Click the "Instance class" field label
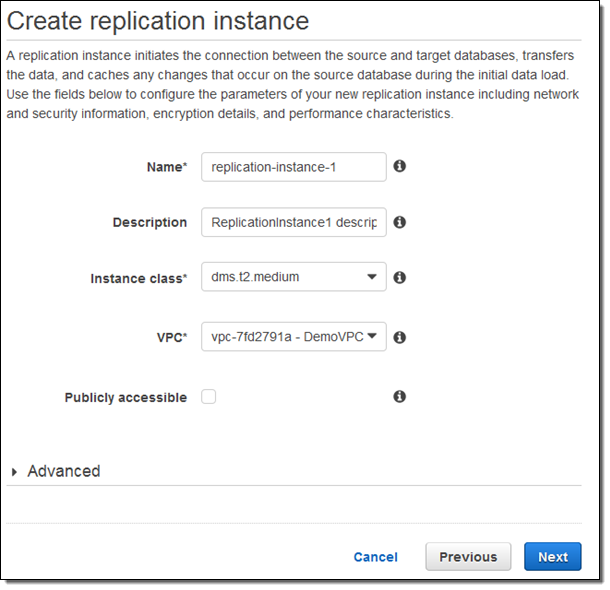The width and height of the screenshot is (610, 590). coord(137,278)
